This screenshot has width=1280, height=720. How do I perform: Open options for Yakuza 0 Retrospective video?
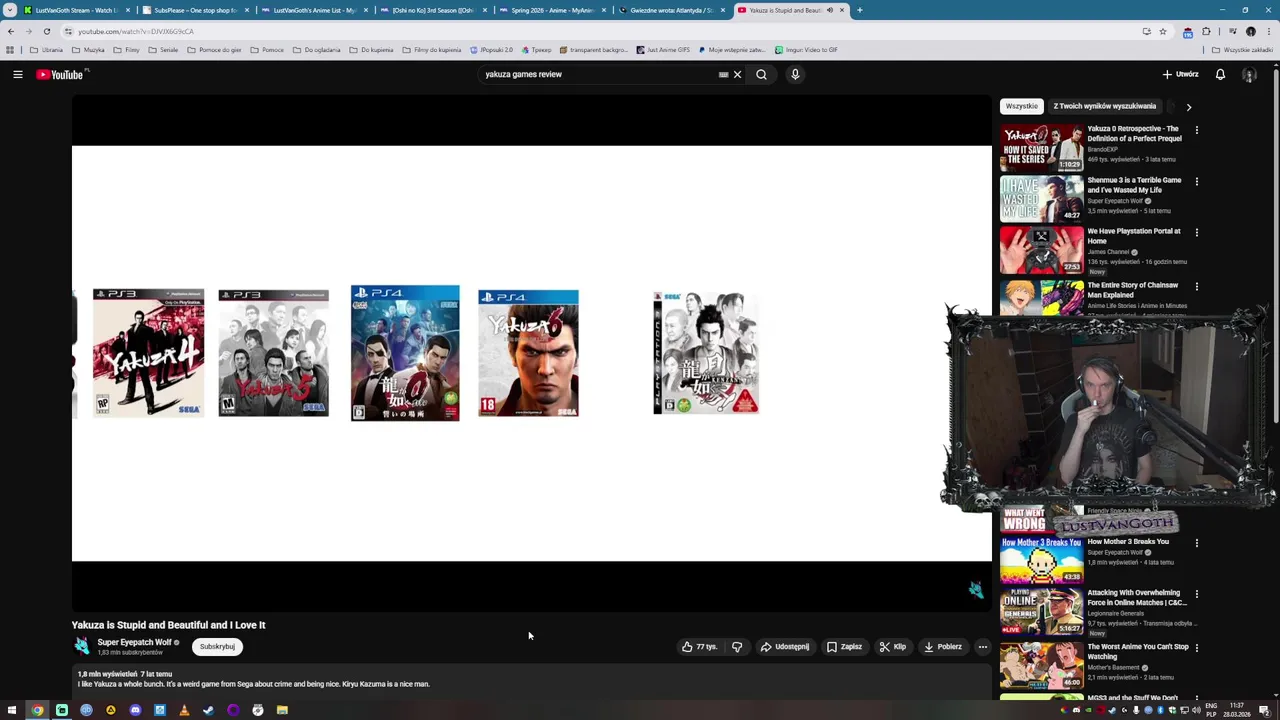coord(1196,130)
